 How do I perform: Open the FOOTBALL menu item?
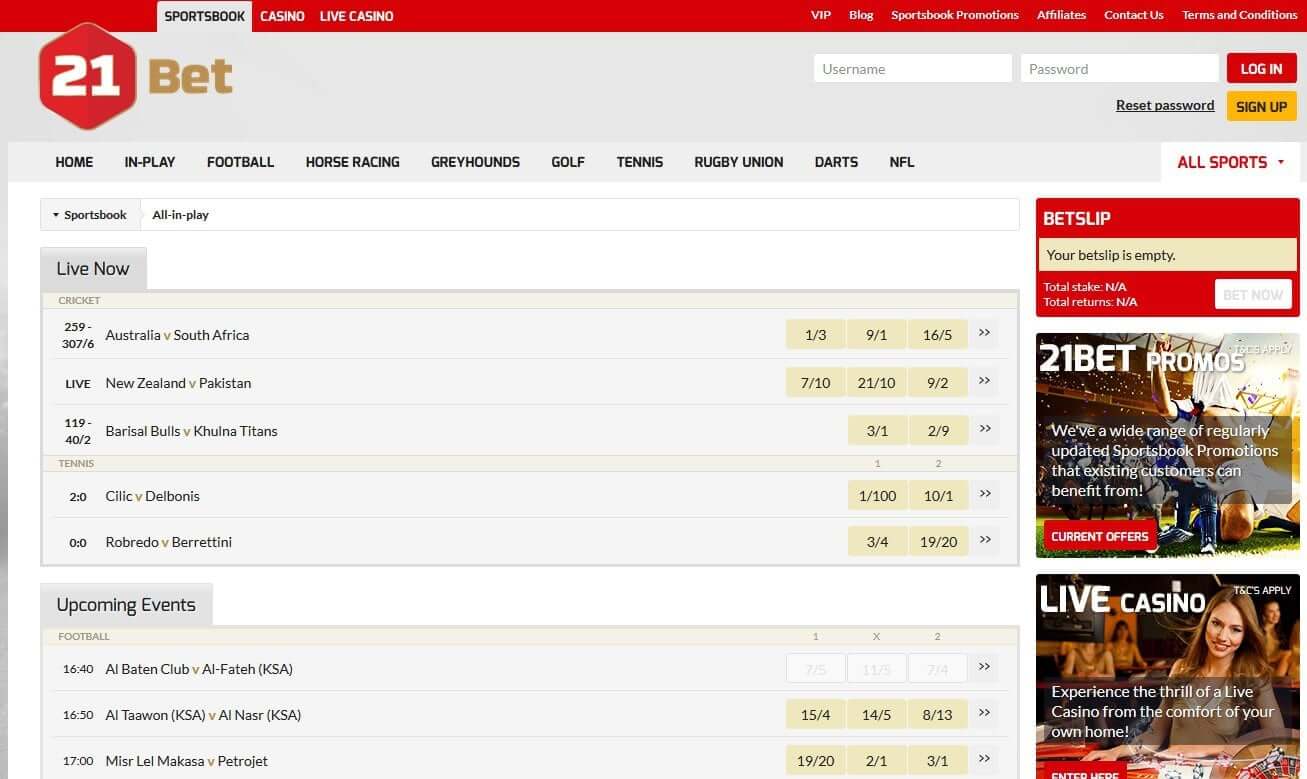(x=240, y=162)
